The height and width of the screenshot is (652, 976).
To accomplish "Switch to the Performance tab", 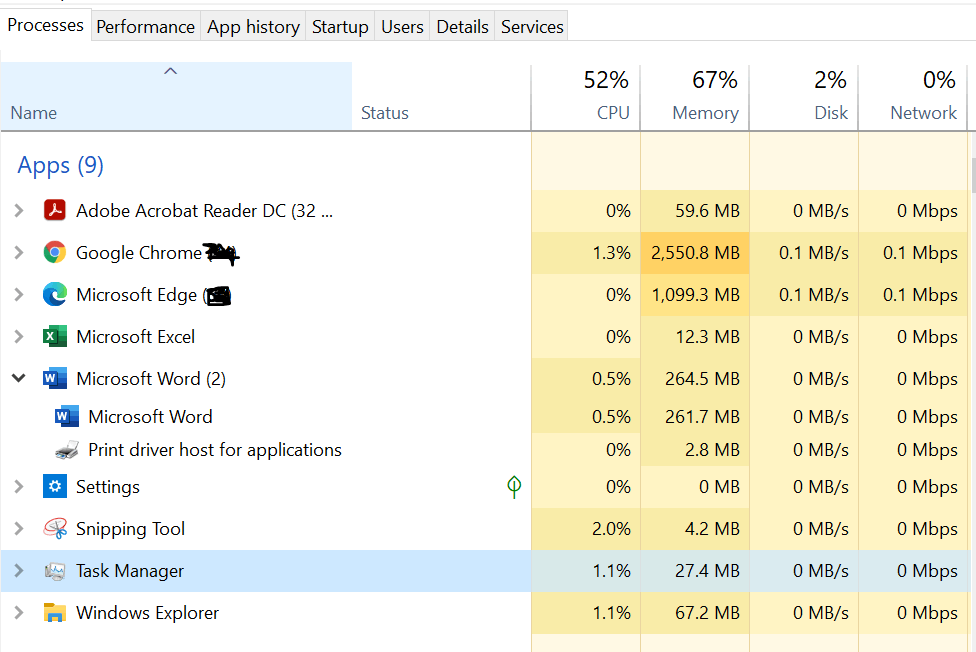I will tap(146, 27).
